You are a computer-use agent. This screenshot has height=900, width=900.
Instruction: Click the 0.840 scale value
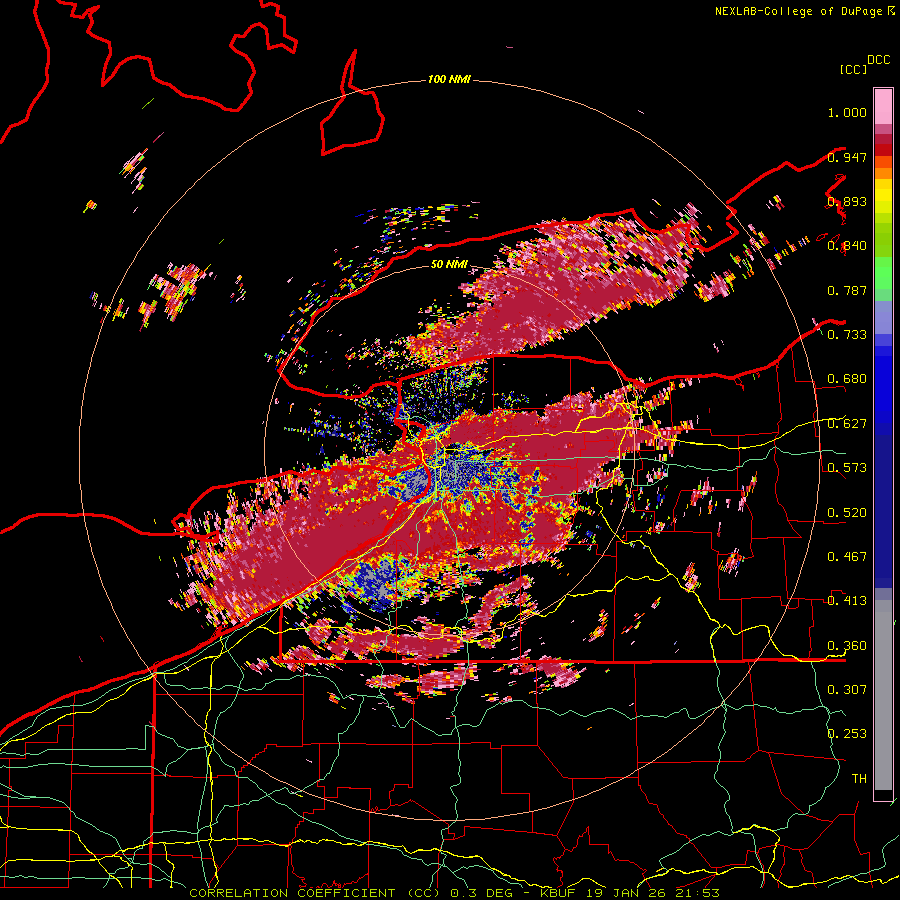click(847, 246)
